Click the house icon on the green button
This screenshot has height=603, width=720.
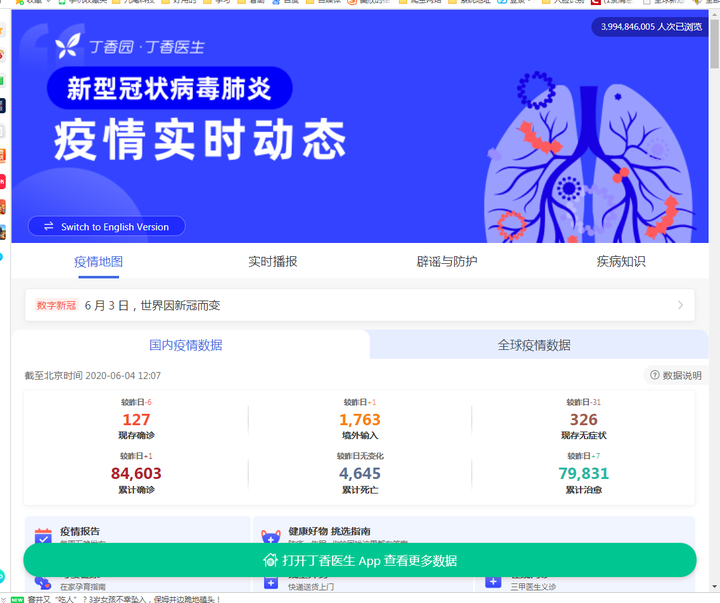(x=270, y=560)
